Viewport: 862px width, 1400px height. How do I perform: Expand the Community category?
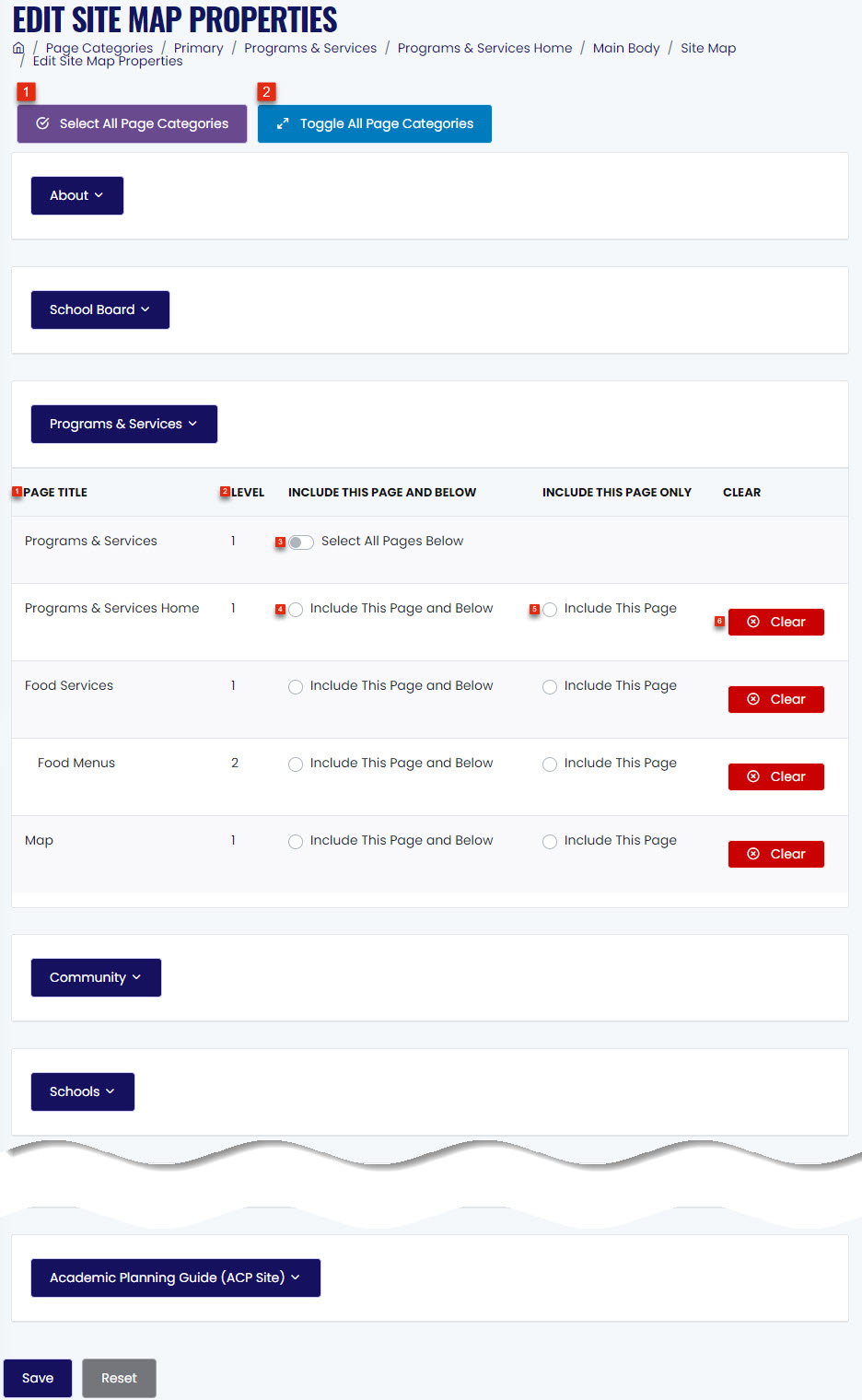pos(96,977)
